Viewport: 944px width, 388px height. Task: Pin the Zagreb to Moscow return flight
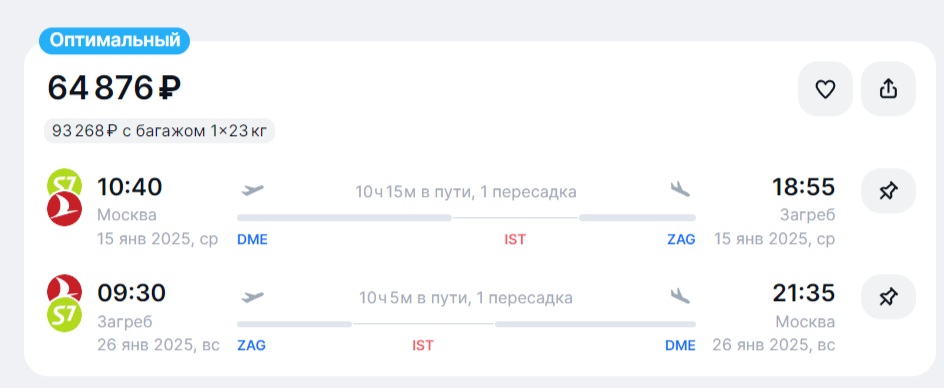click(888, 297)
